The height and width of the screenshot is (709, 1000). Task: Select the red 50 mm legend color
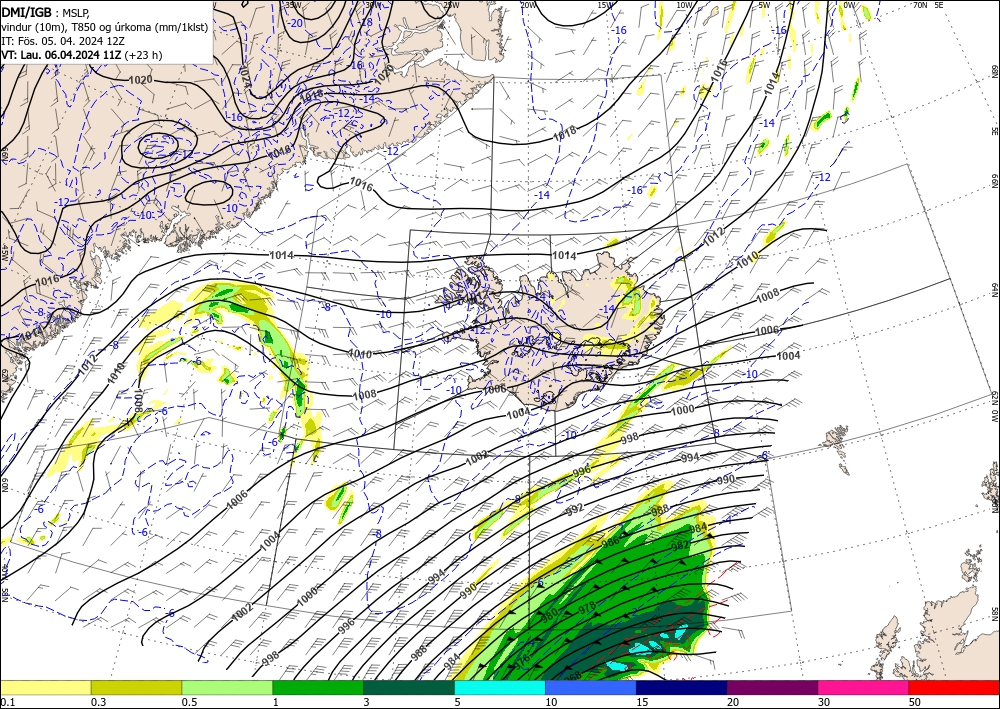[954, 687]
